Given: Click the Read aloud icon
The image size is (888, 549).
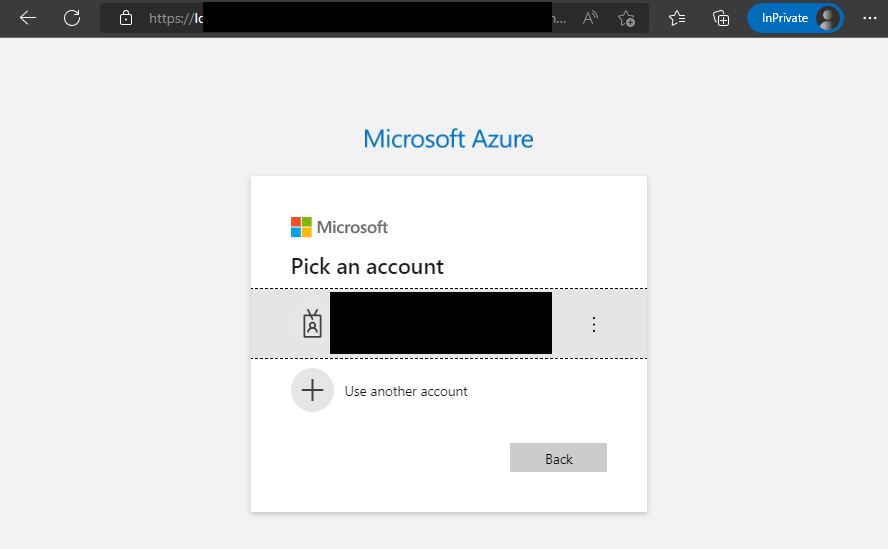Looking at the screenshot, I should (590, 18).
